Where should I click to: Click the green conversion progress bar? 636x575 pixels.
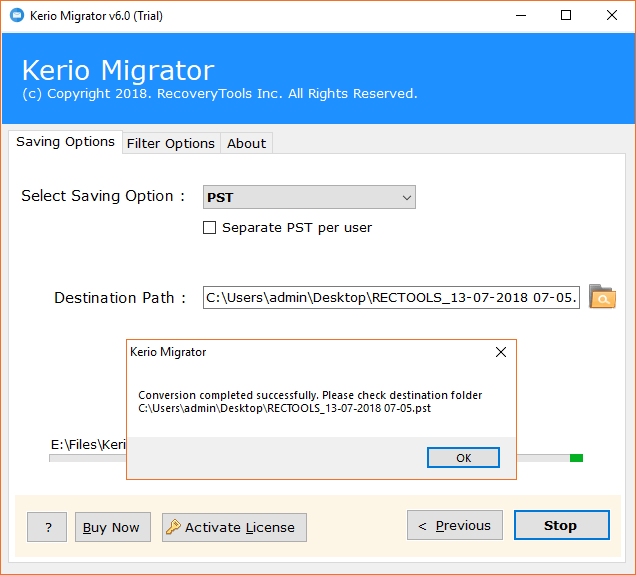pos(576,458)
